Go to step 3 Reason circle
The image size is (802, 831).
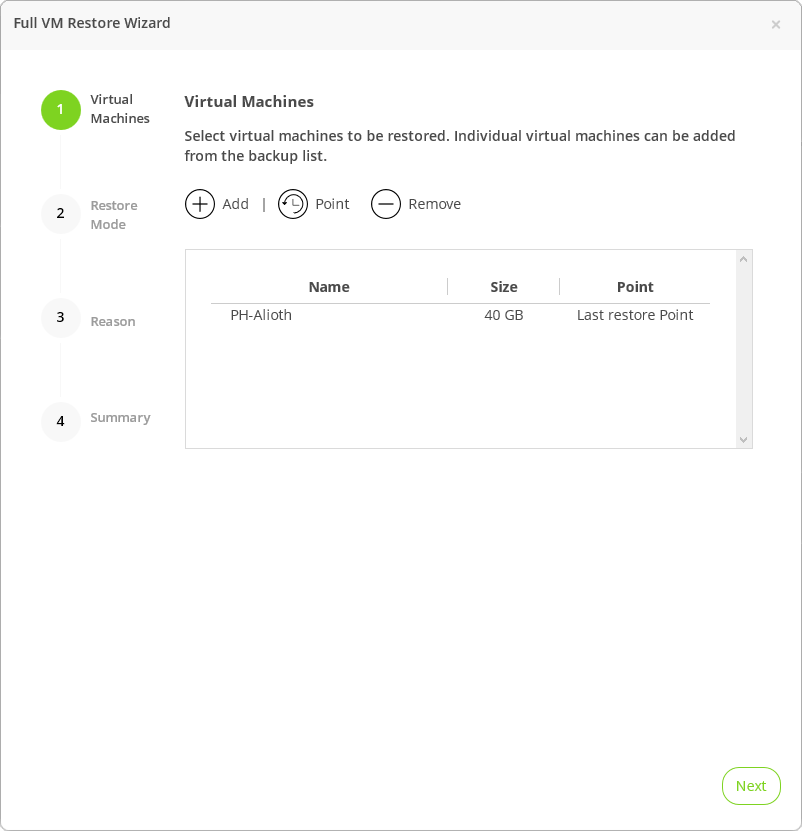(x=60, y=318)
